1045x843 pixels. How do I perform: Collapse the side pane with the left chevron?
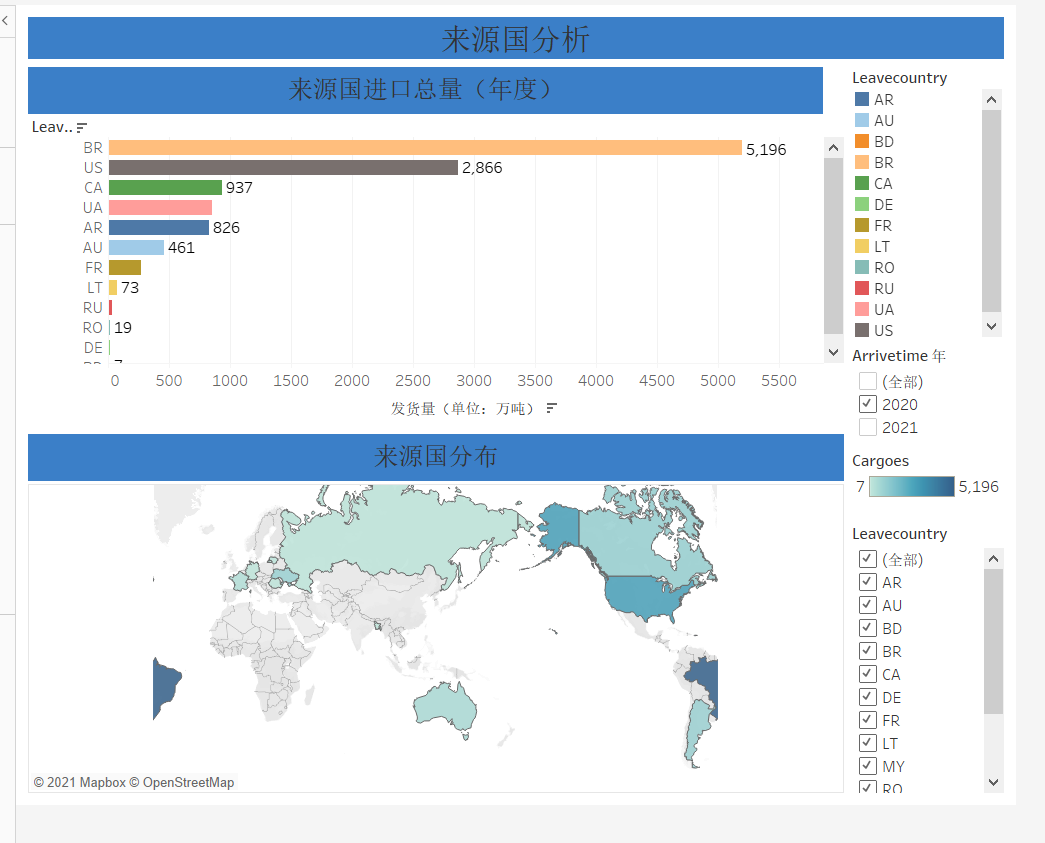coord(4,20)
